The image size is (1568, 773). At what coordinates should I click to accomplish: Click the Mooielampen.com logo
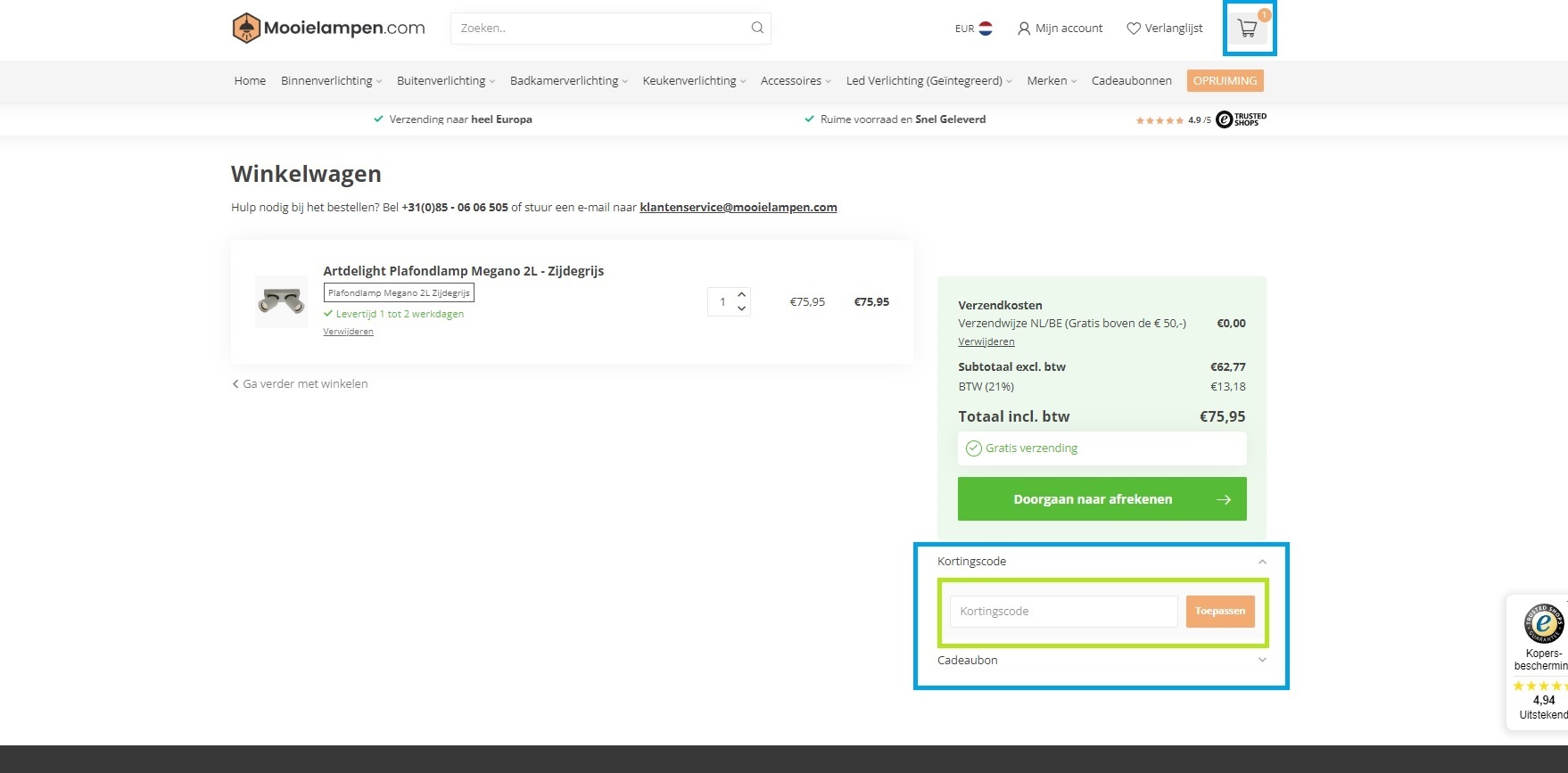[x=328, y=29]
